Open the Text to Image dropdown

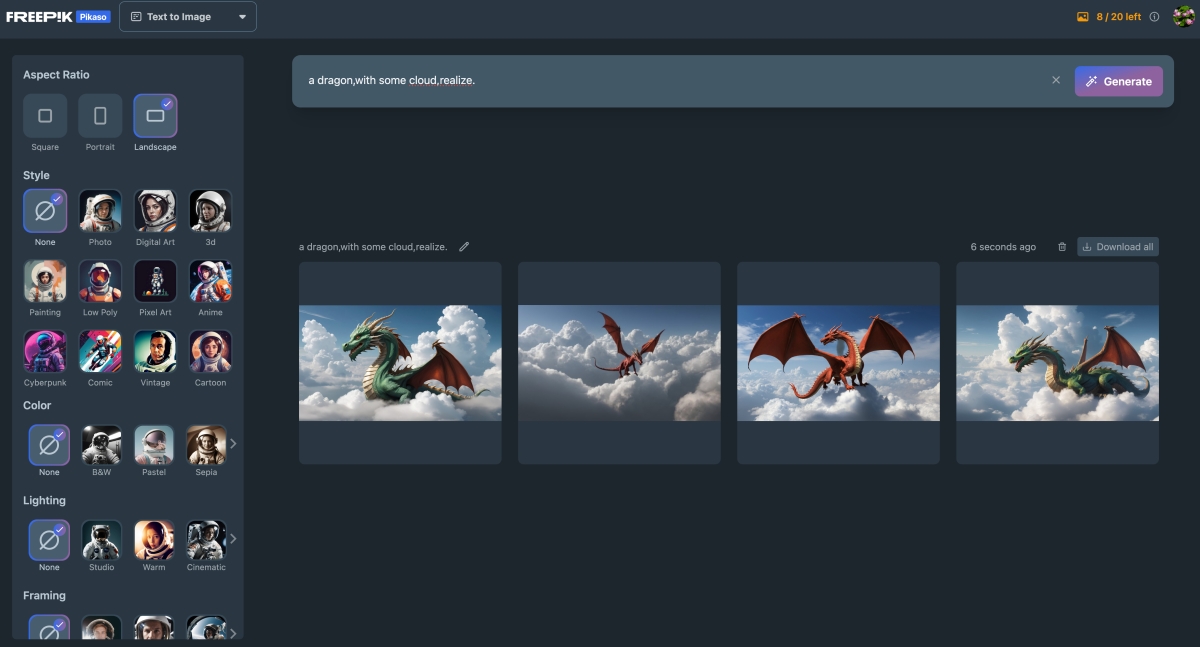coord(188,17)
